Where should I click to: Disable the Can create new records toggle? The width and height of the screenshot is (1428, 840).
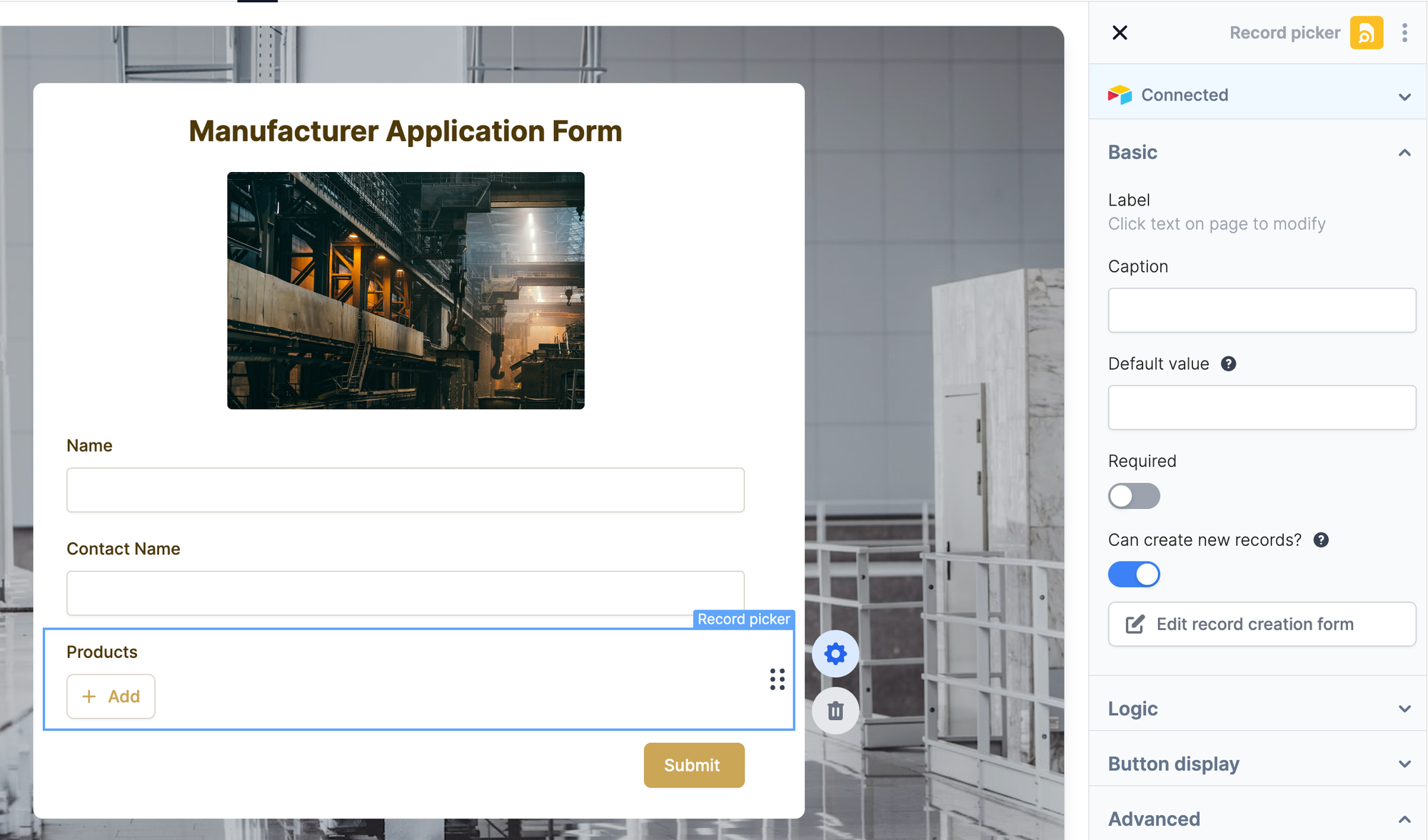(x=1134, y=573)
